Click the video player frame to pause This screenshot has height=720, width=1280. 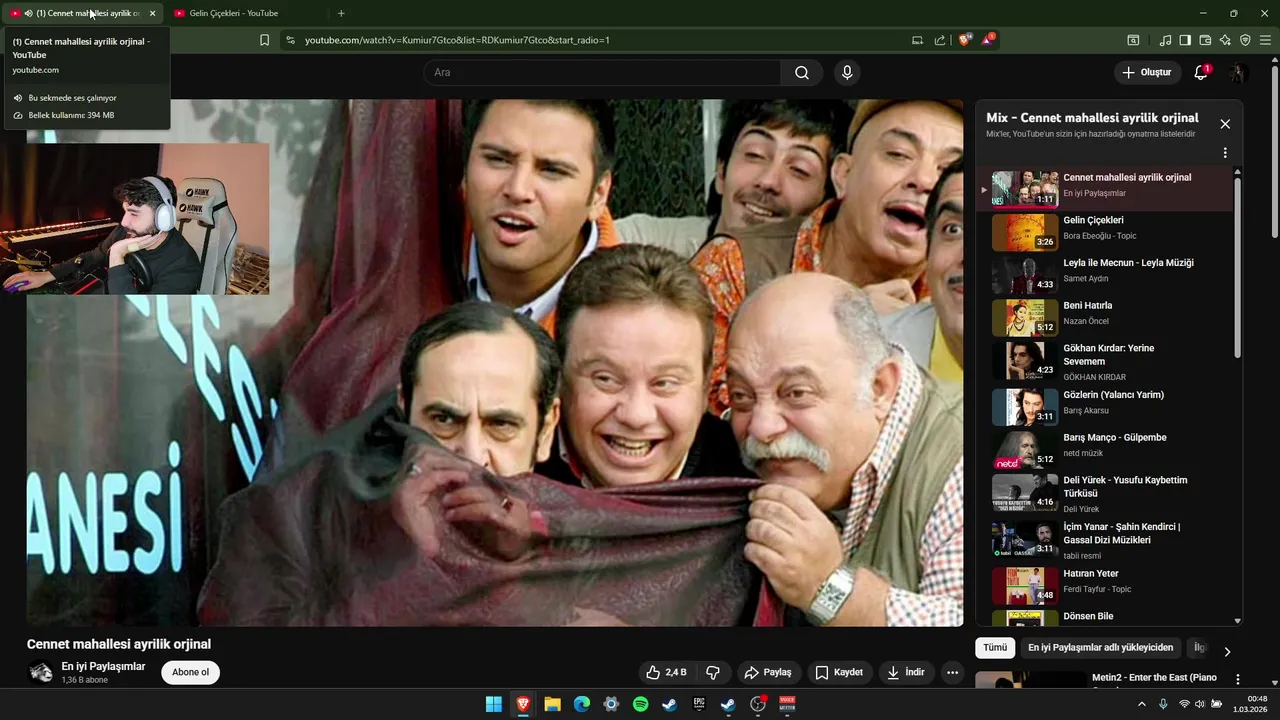click(495, 363)
